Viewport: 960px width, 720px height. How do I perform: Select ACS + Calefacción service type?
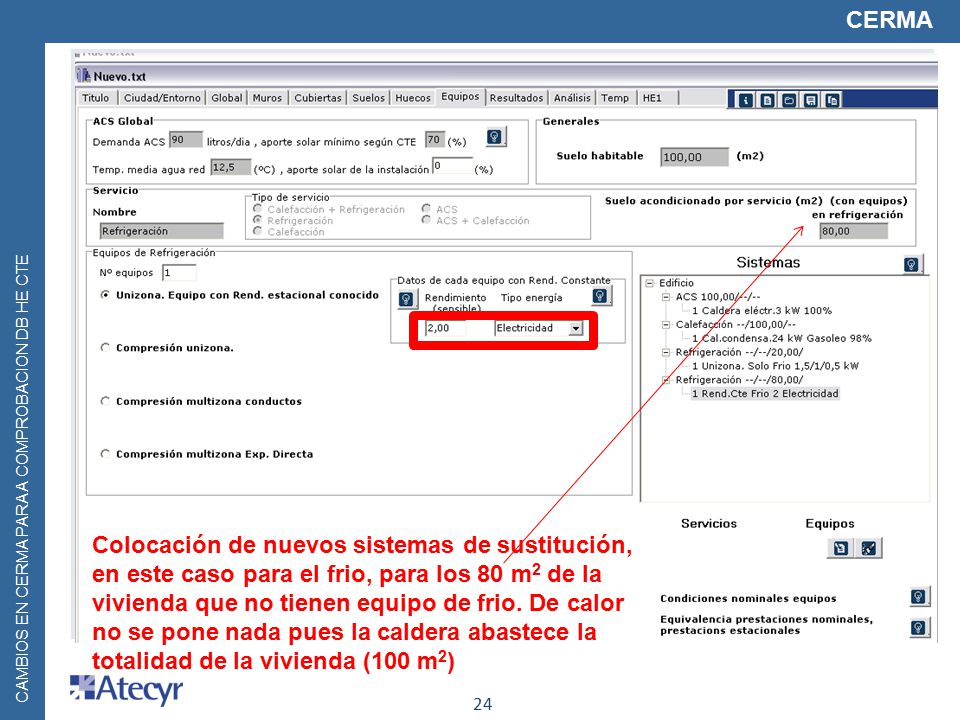pyautogui.click(x=426, y=220)
